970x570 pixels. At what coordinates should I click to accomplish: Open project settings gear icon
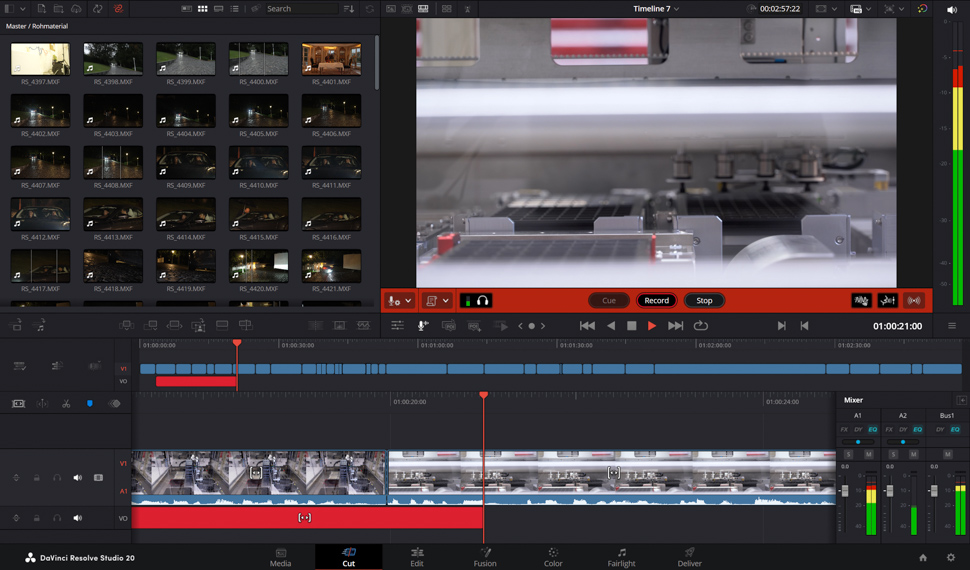951,558
